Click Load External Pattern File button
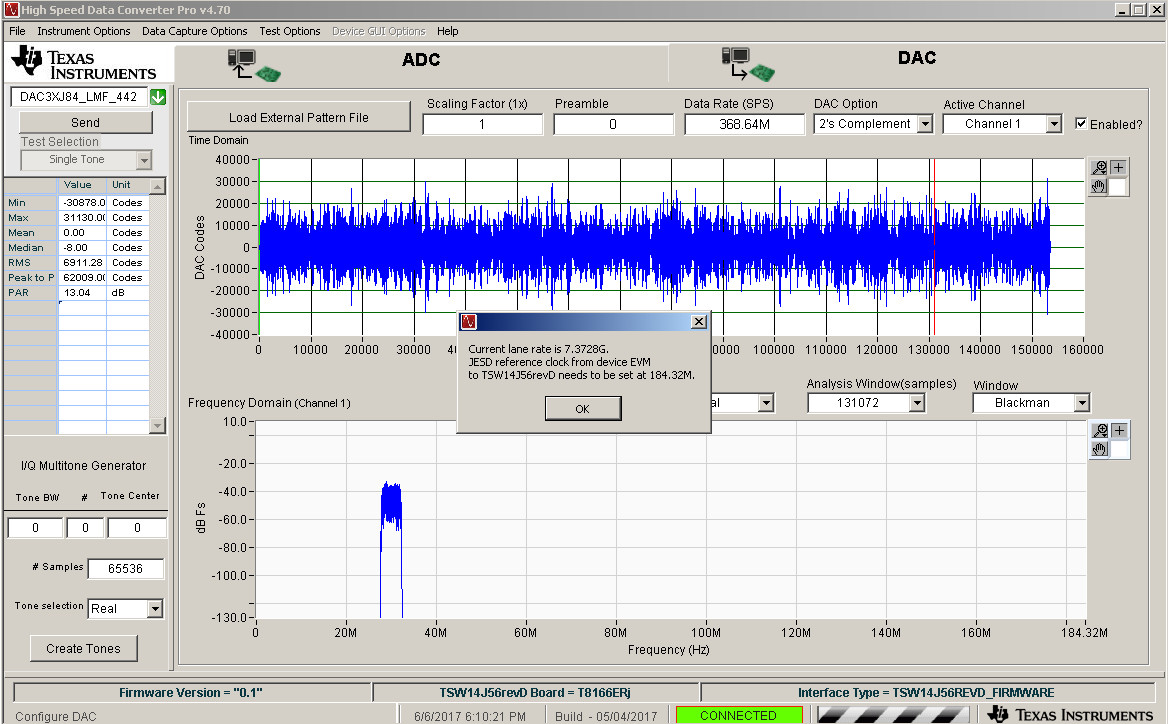The width and height of the screenshot is (1168, 724). [299, 117]
